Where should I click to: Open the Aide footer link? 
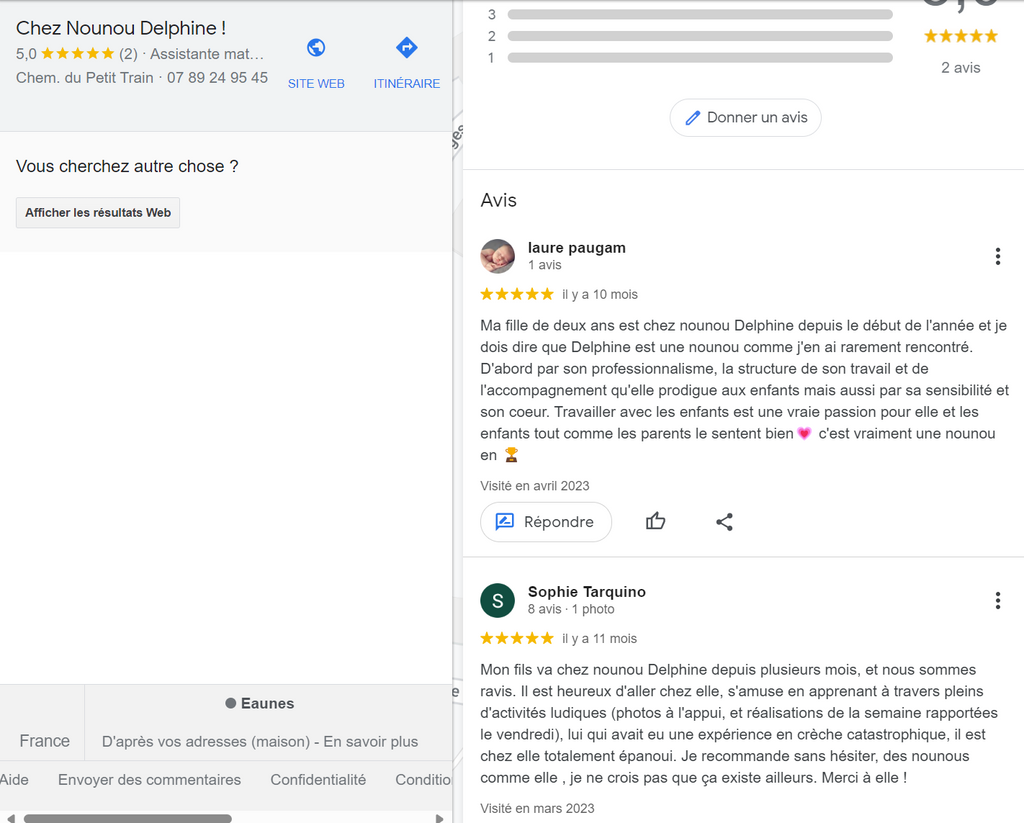pyautogui.click(x=14, y=779)
